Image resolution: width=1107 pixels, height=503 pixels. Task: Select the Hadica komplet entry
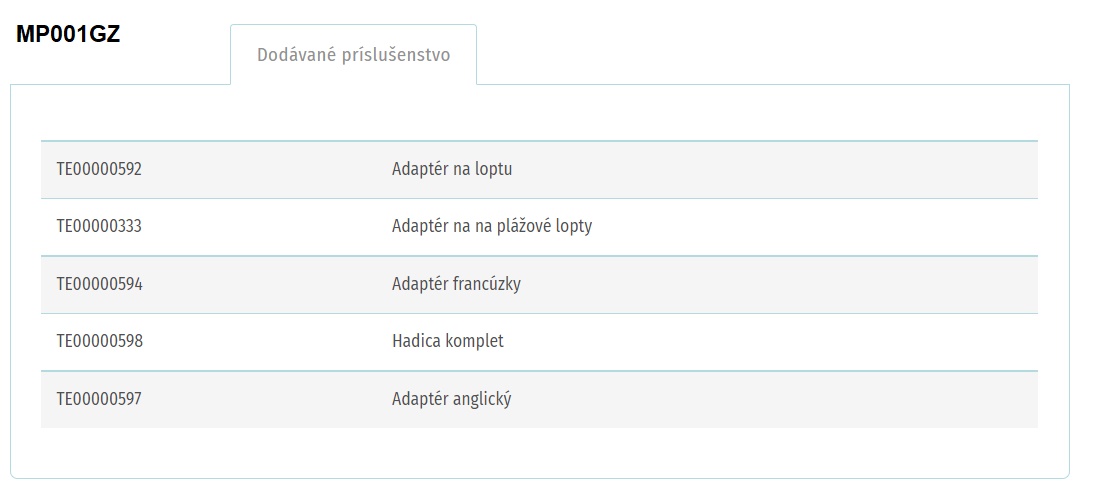[x=448, y=341]
